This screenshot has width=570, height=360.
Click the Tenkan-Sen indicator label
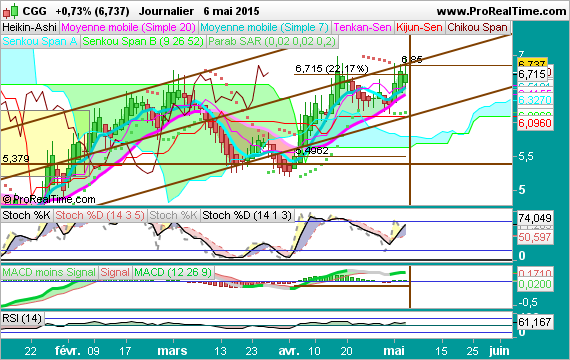pos(362,27)
